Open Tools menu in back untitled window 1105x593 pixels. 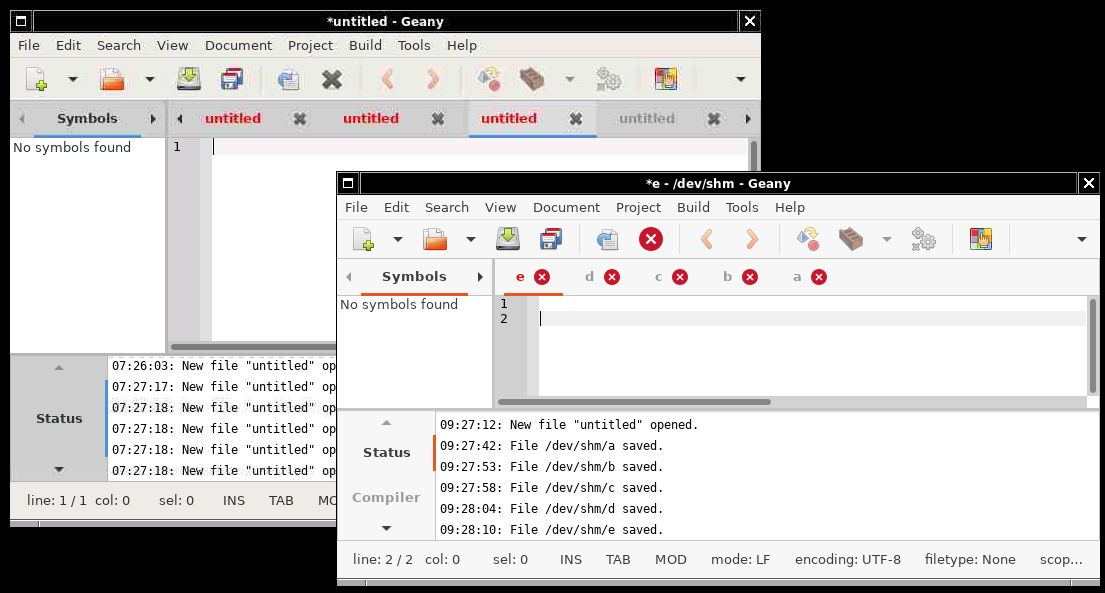[414, 45]
